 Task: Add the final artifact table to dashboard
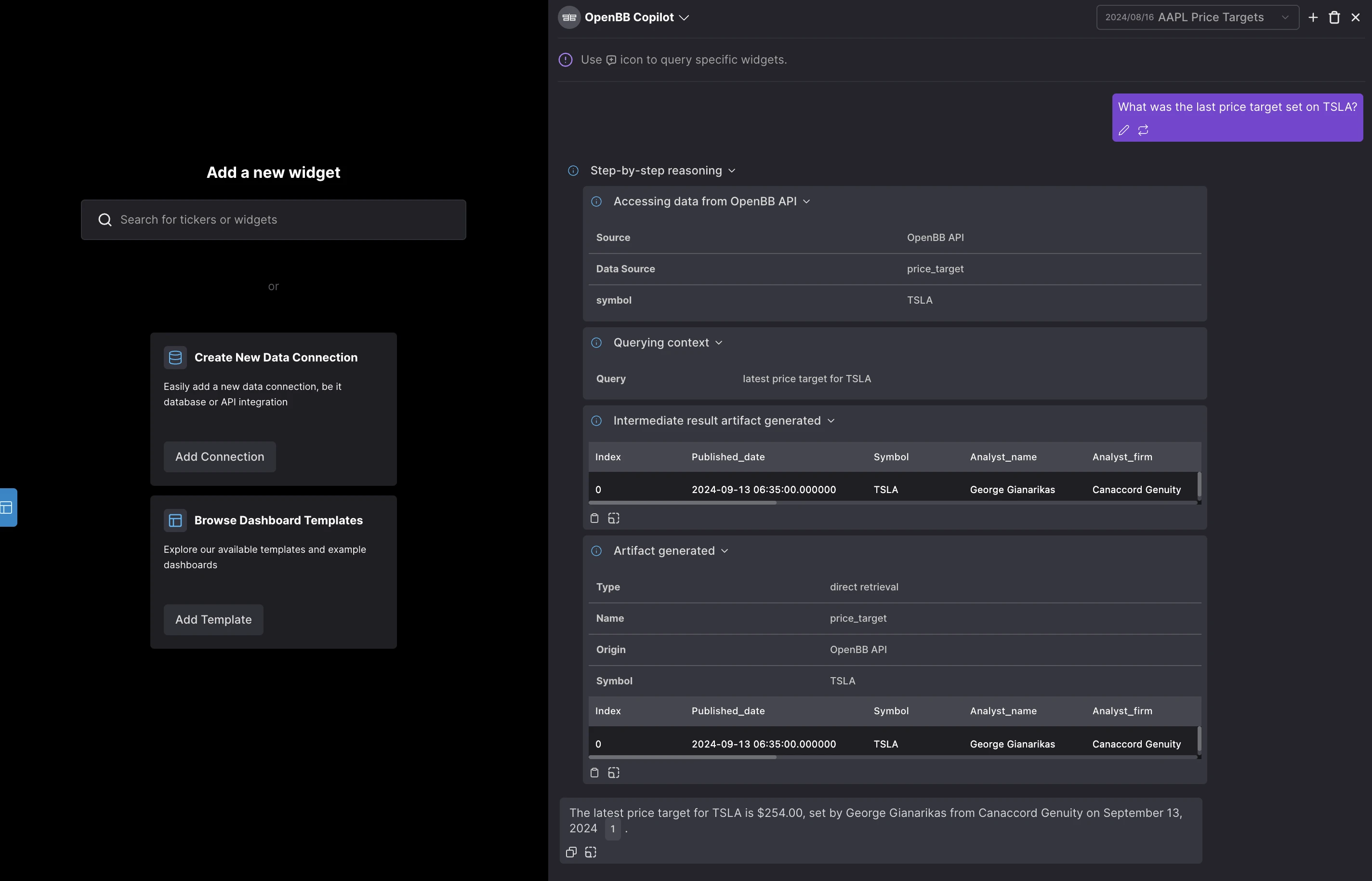coord(613,773)
